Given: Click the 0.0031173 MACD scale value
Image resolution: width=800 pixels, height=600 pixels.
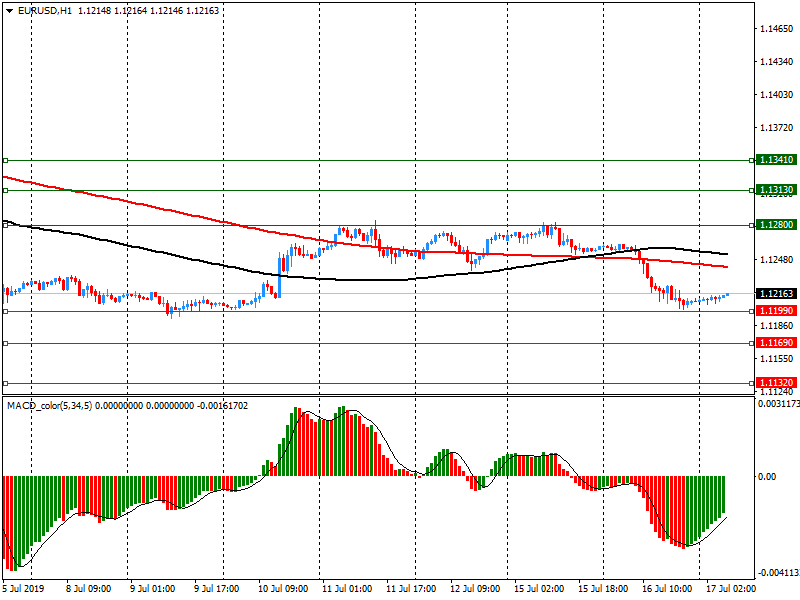Looking at the screenshot, I should [x=779, y=404].
